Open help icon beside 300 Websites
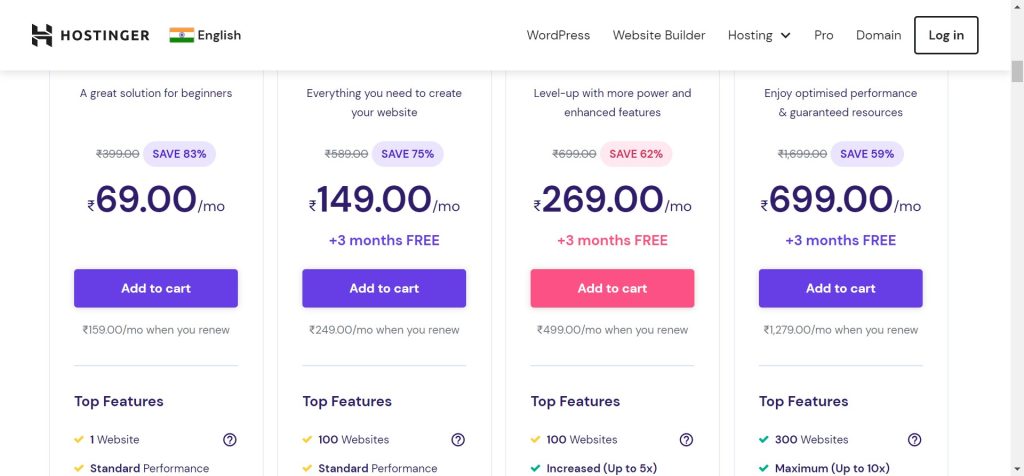 (x=914, y=440)
